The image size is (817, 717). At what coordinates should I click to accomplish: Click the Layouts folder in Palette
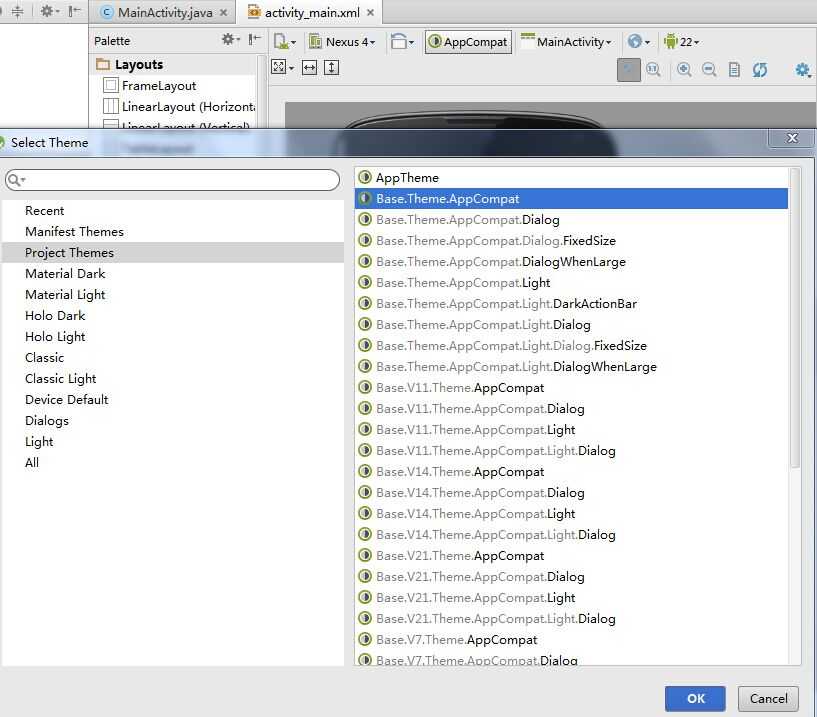click(129, 65)
